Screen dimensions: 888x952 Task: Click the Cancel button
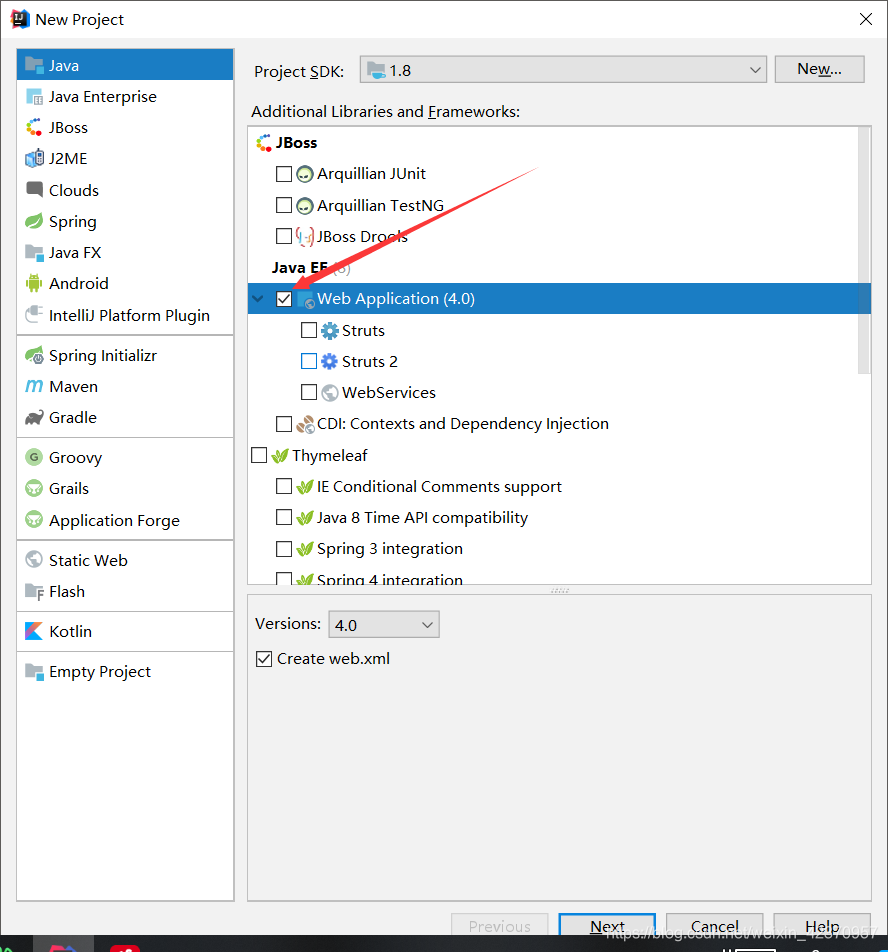click(714, 925)
